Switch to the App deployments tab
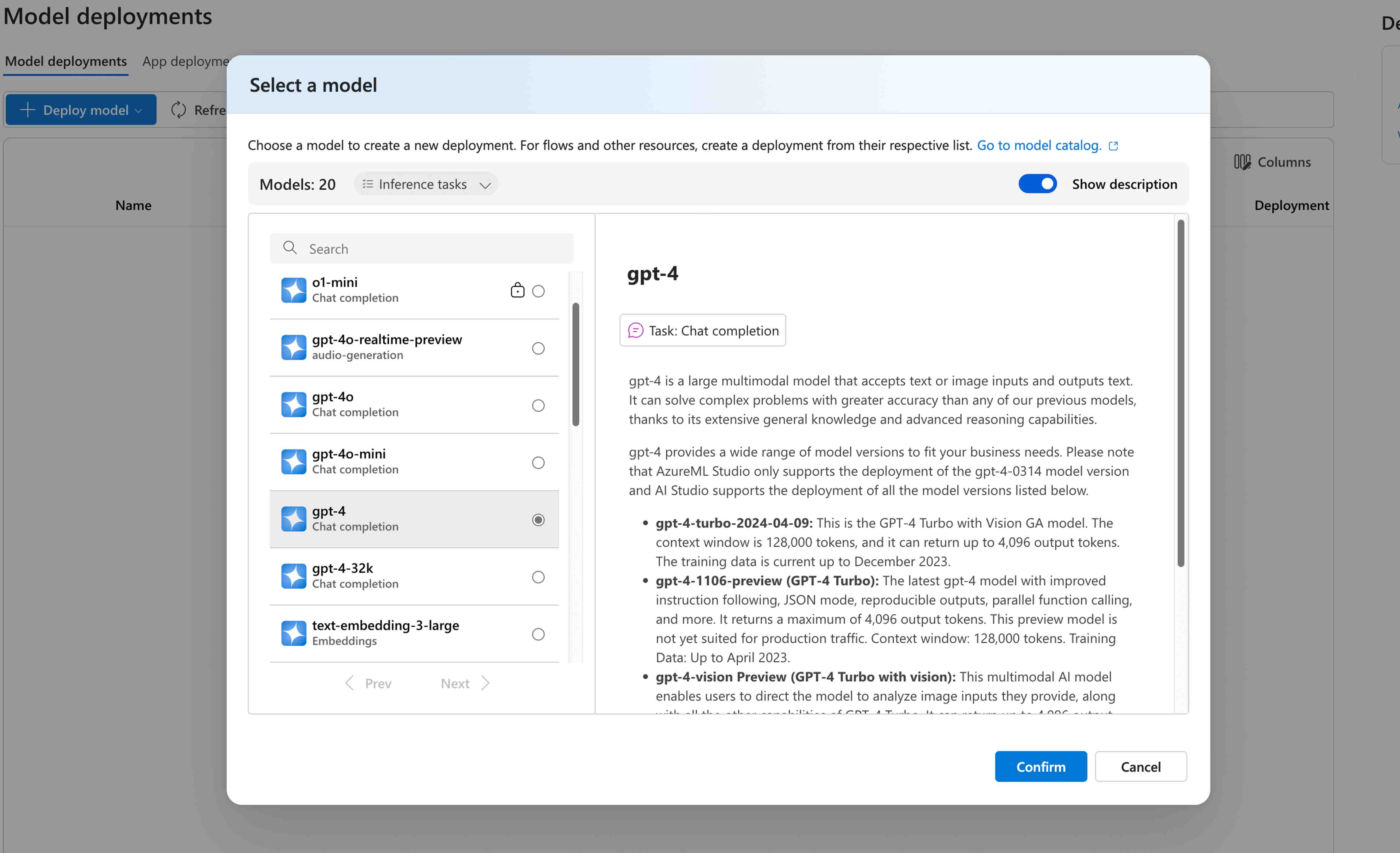 [185, 61]
